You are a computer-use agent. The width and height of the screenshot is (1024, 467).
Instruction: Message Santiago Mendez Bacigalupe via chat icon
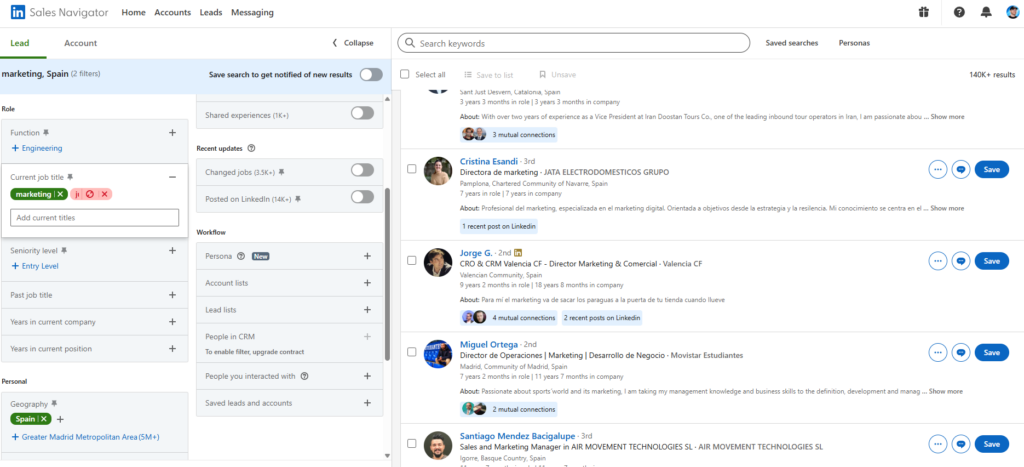point(961,444)
